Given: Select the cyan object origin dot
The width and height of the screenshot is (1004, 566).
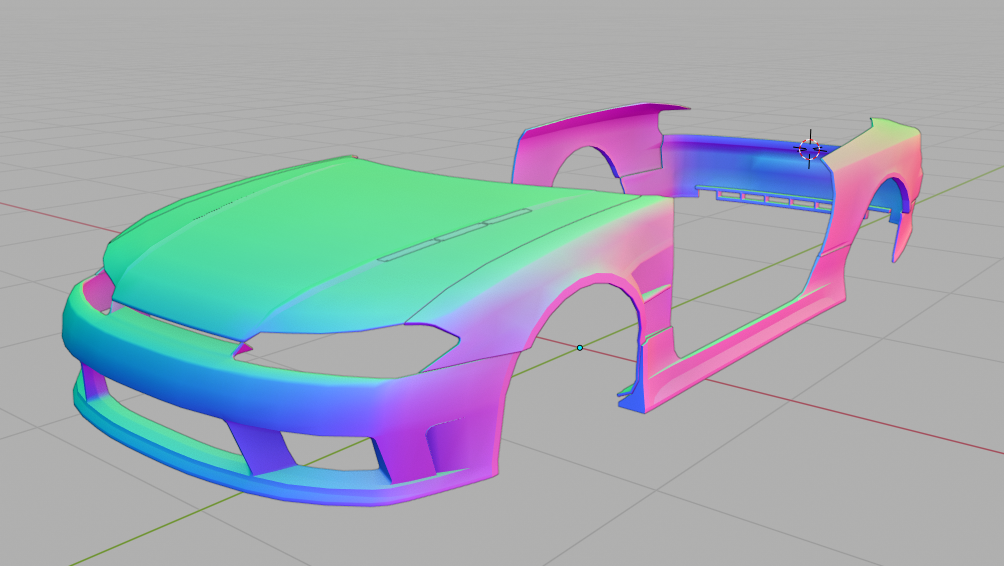Looking at the screenshot, I should [x=579, y=348].
